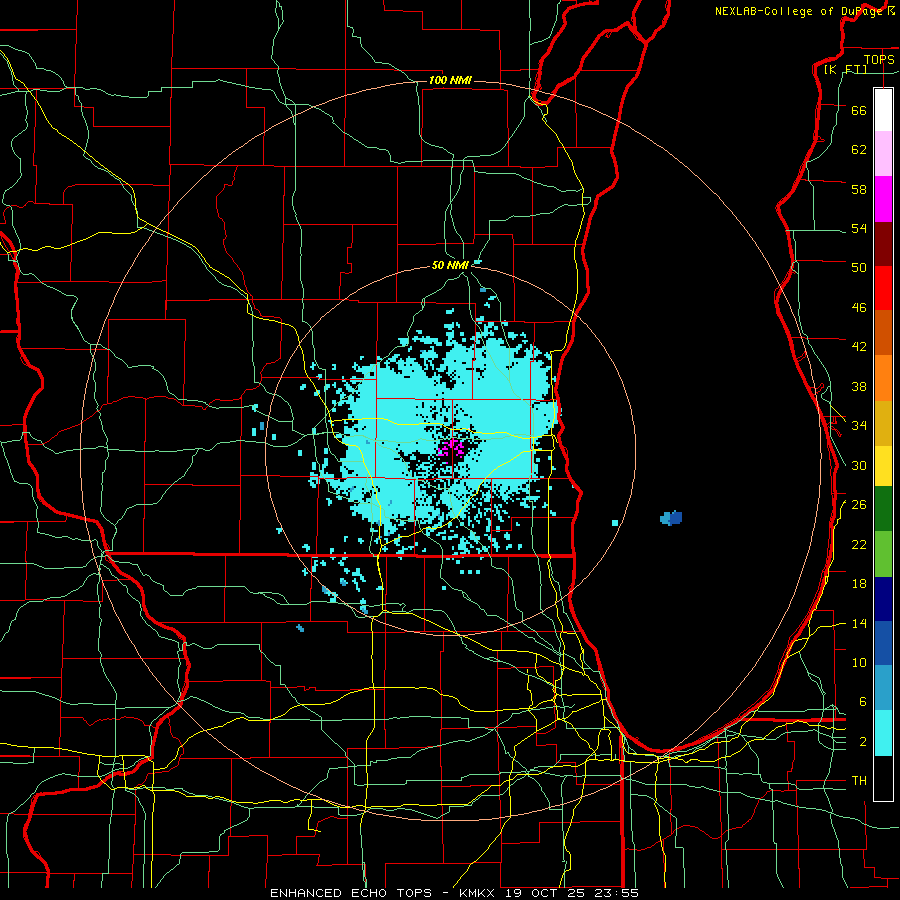Click the TOPS legend title

tap(879, 59)
